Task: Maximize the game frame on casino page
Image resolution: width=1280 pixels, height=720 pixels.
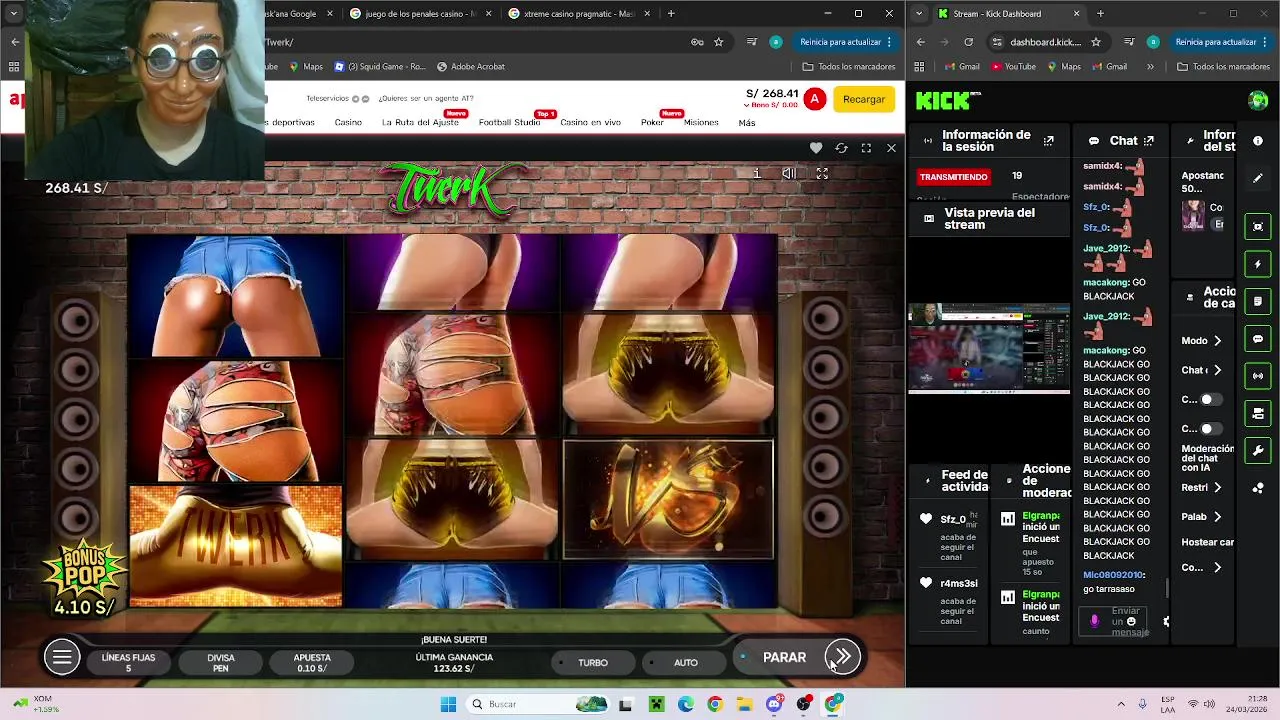Action: pyautogui.click(x=866, y=148)
